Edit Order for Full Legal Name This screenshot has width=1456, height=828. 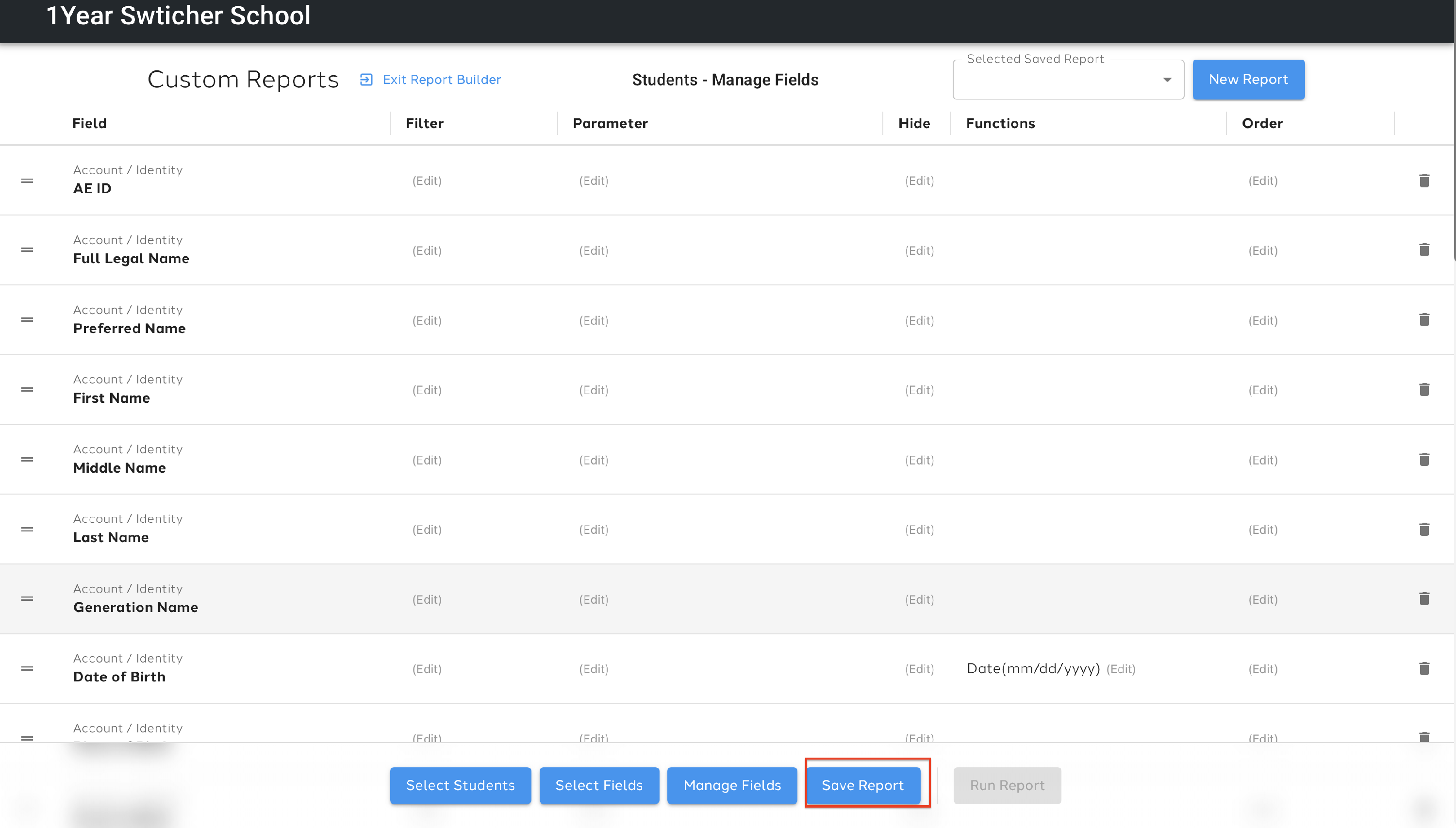[x=1263, y=251]
